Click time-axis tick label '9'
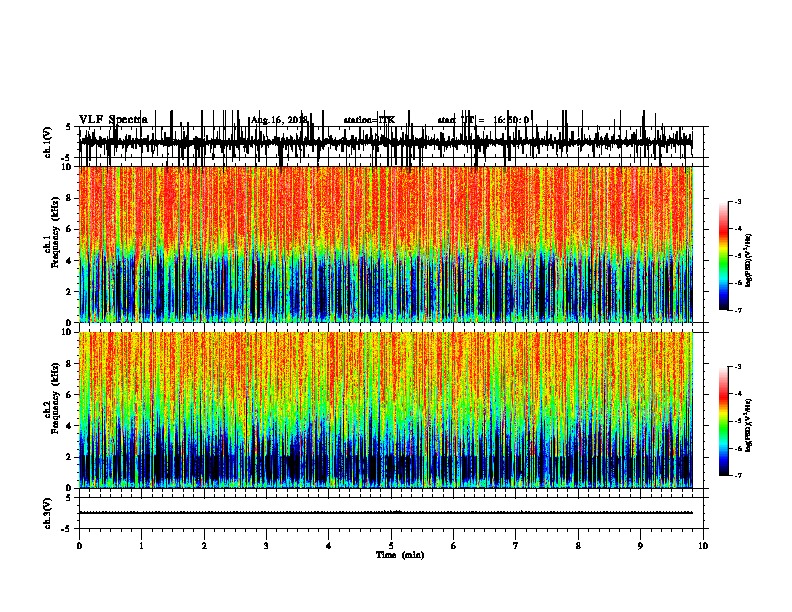The width and height of the screenshot is (792, 612). point(640,546)
